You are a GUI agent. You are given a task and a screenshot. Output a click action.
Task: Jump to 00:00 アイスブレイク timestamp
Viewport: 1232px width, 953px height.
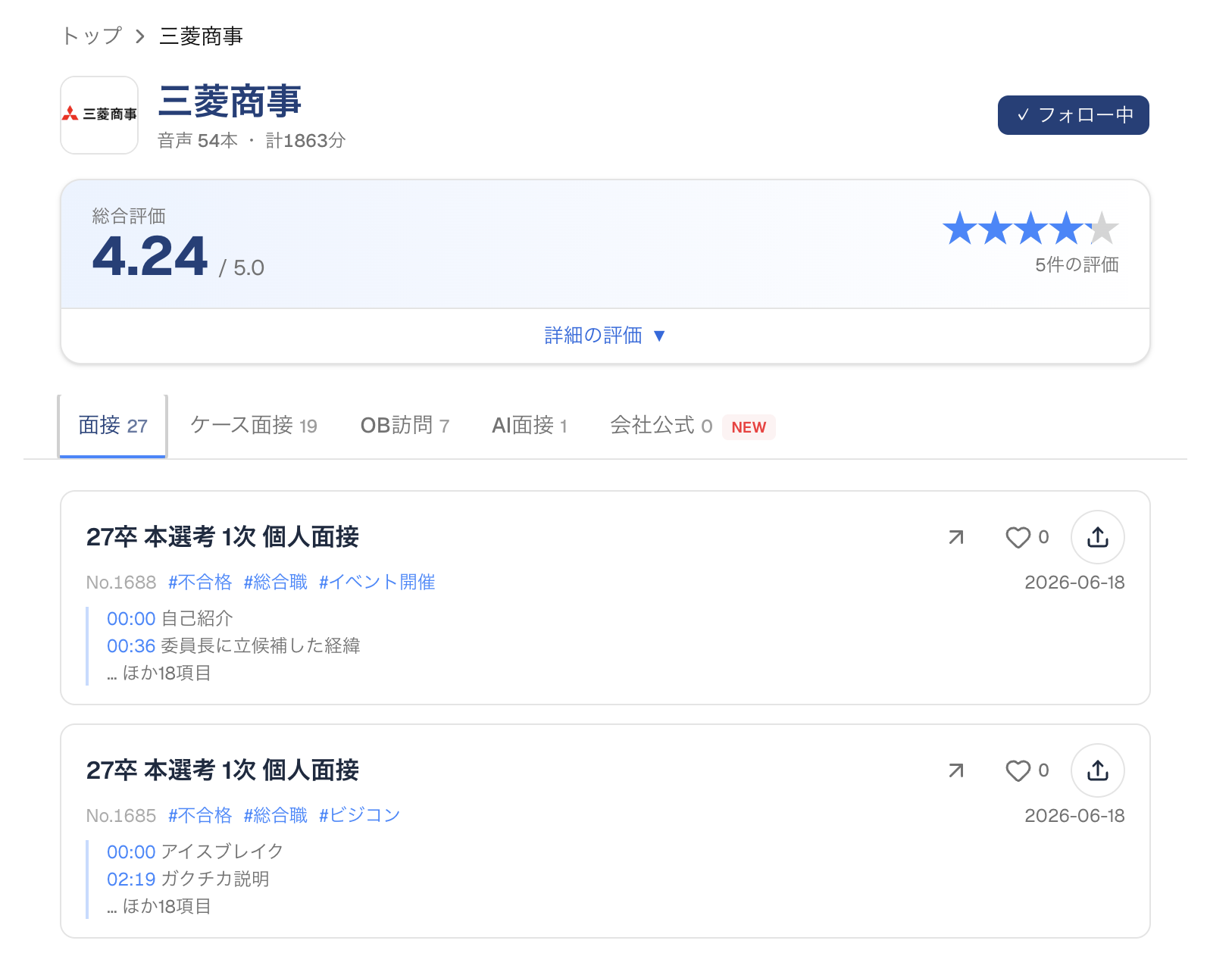pyautogui.click(x=195, y=851)
